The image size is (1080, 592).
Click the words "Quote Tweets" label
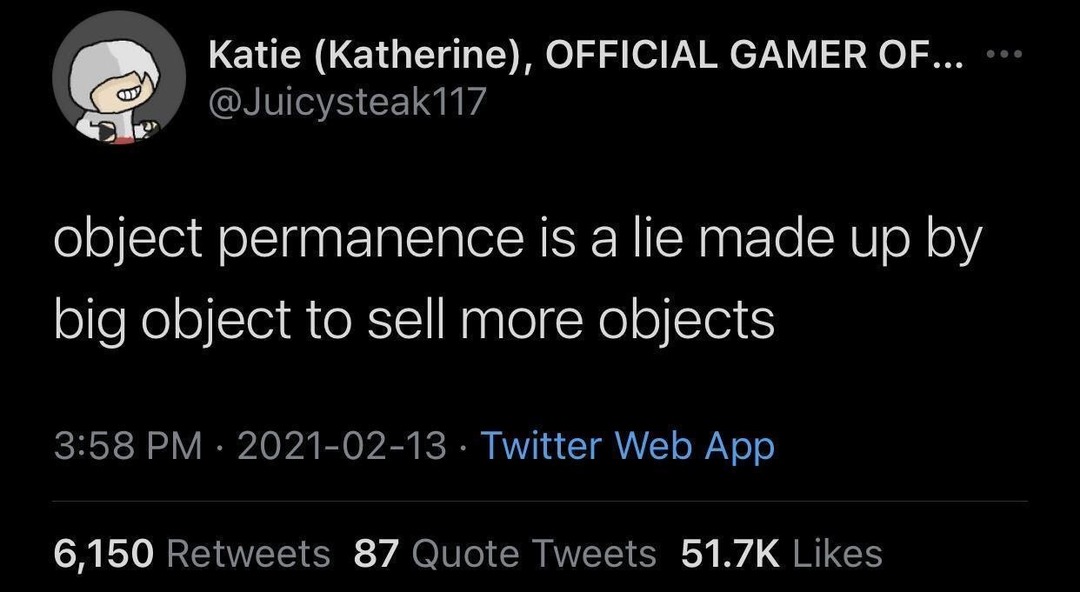click(533, 552)
